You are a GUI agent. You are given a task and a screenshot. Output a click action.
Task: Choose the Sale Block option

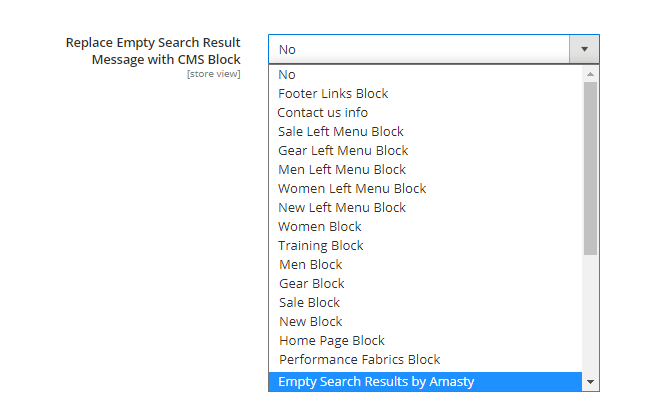pyautogui.click(x=309, y=302)
